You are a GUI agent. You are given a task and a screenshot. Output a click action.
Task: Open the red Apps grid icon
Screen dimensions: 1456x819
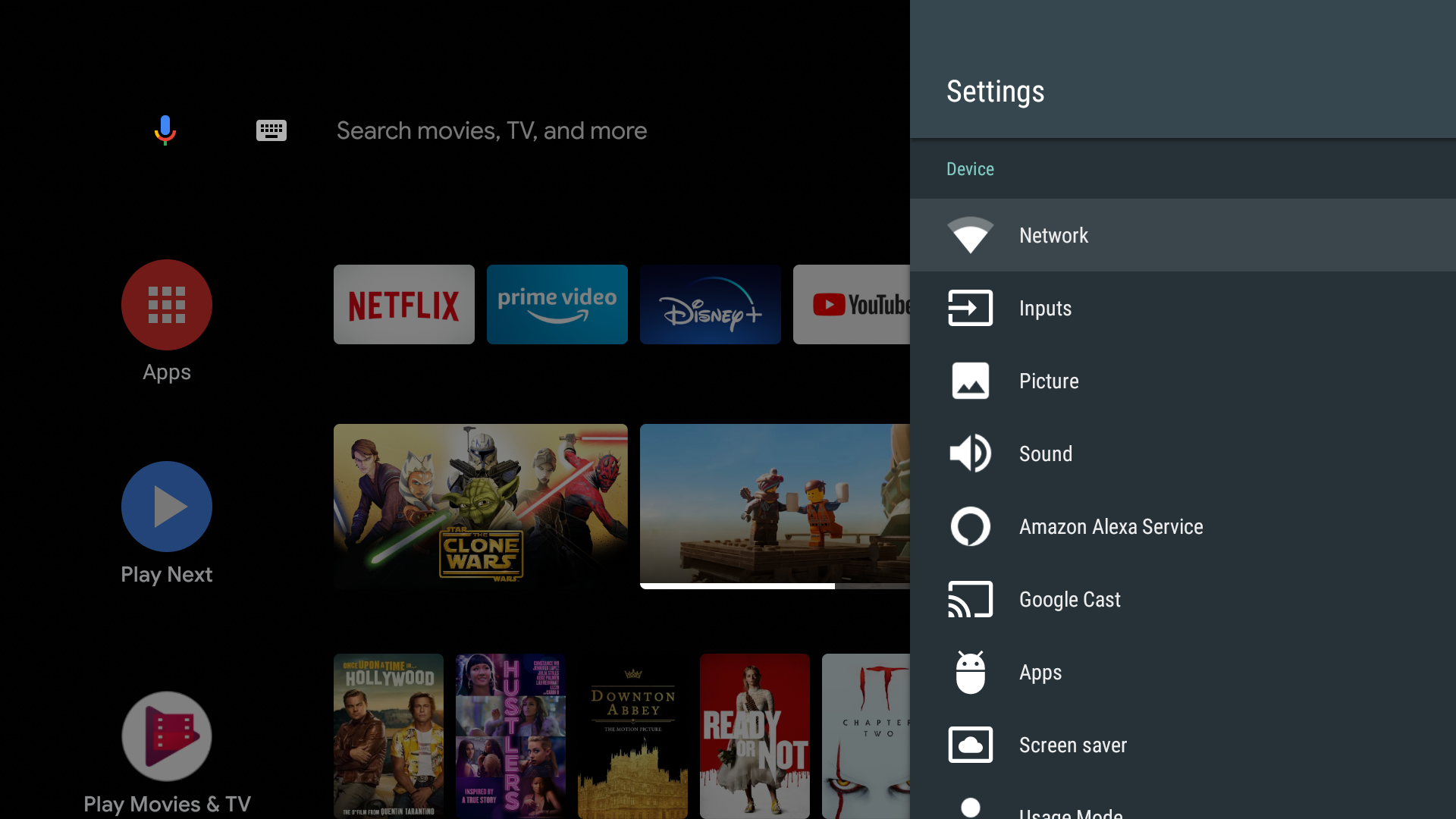click(x=167, y=305)
